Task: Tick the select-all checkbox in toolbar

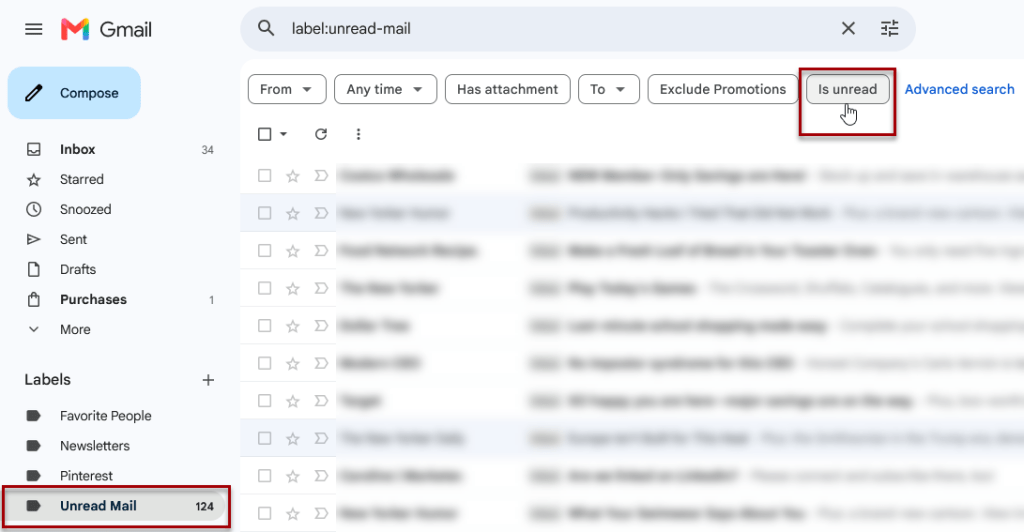Action: 264,134
